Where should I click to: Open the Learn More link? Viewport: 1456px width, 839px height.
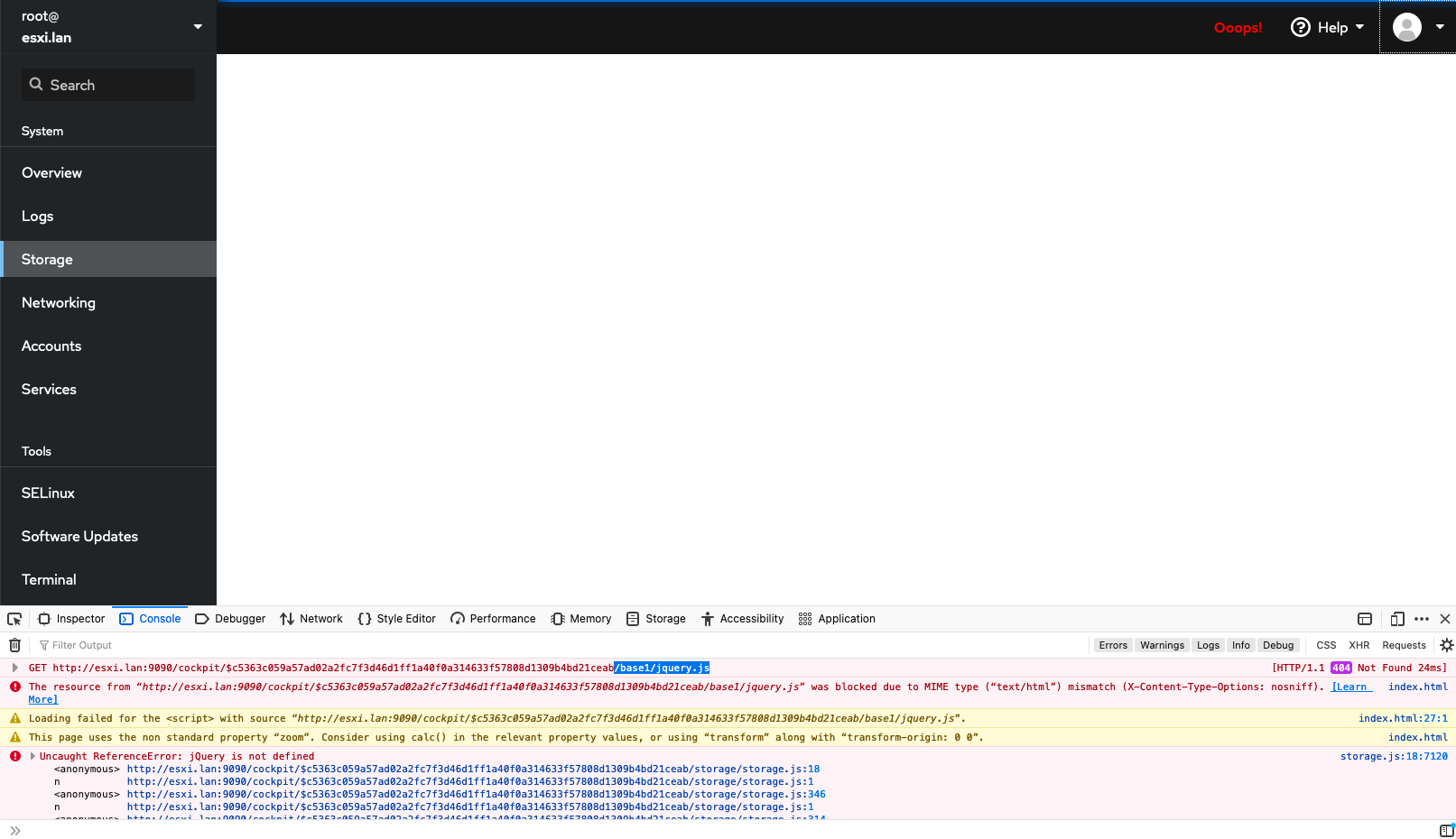pyautogui.click(x=1351, y=687)
